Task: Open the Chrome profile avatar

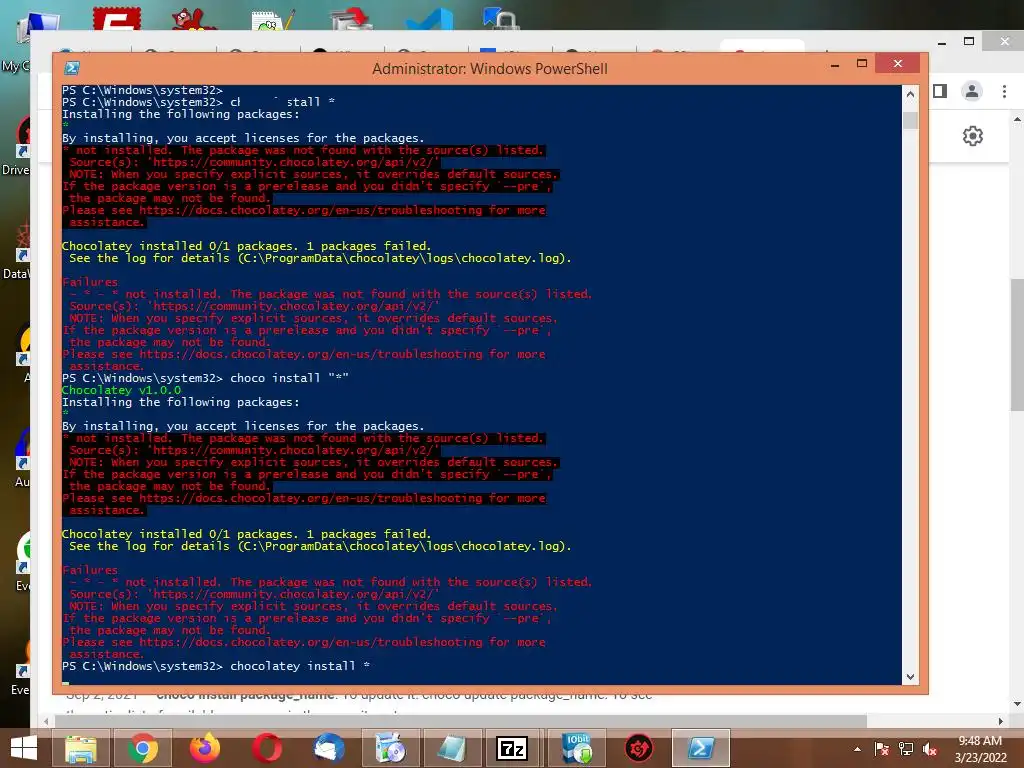Action: 972,91
